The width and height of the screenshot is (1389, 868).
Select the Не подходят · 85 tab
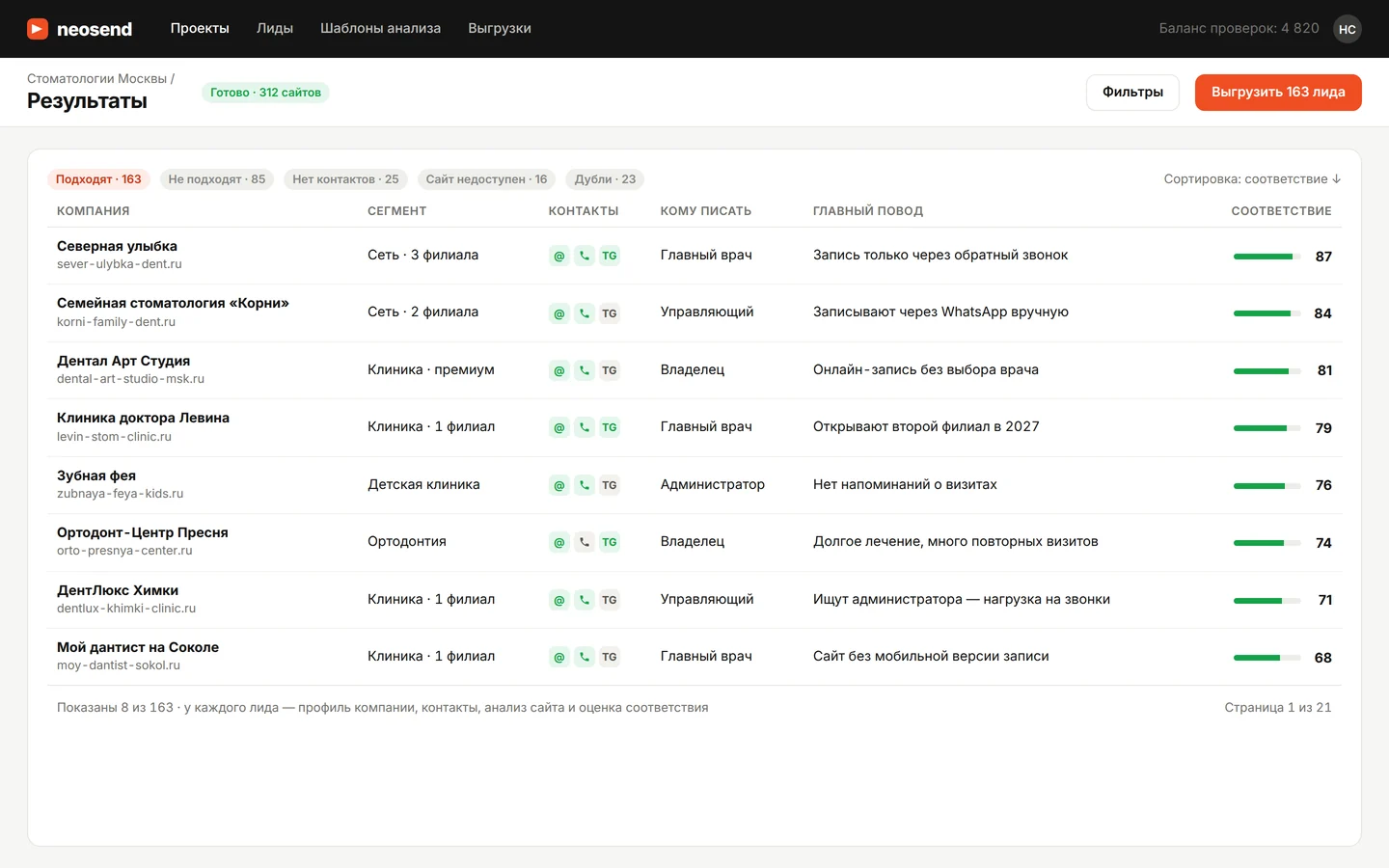[217, 179]
